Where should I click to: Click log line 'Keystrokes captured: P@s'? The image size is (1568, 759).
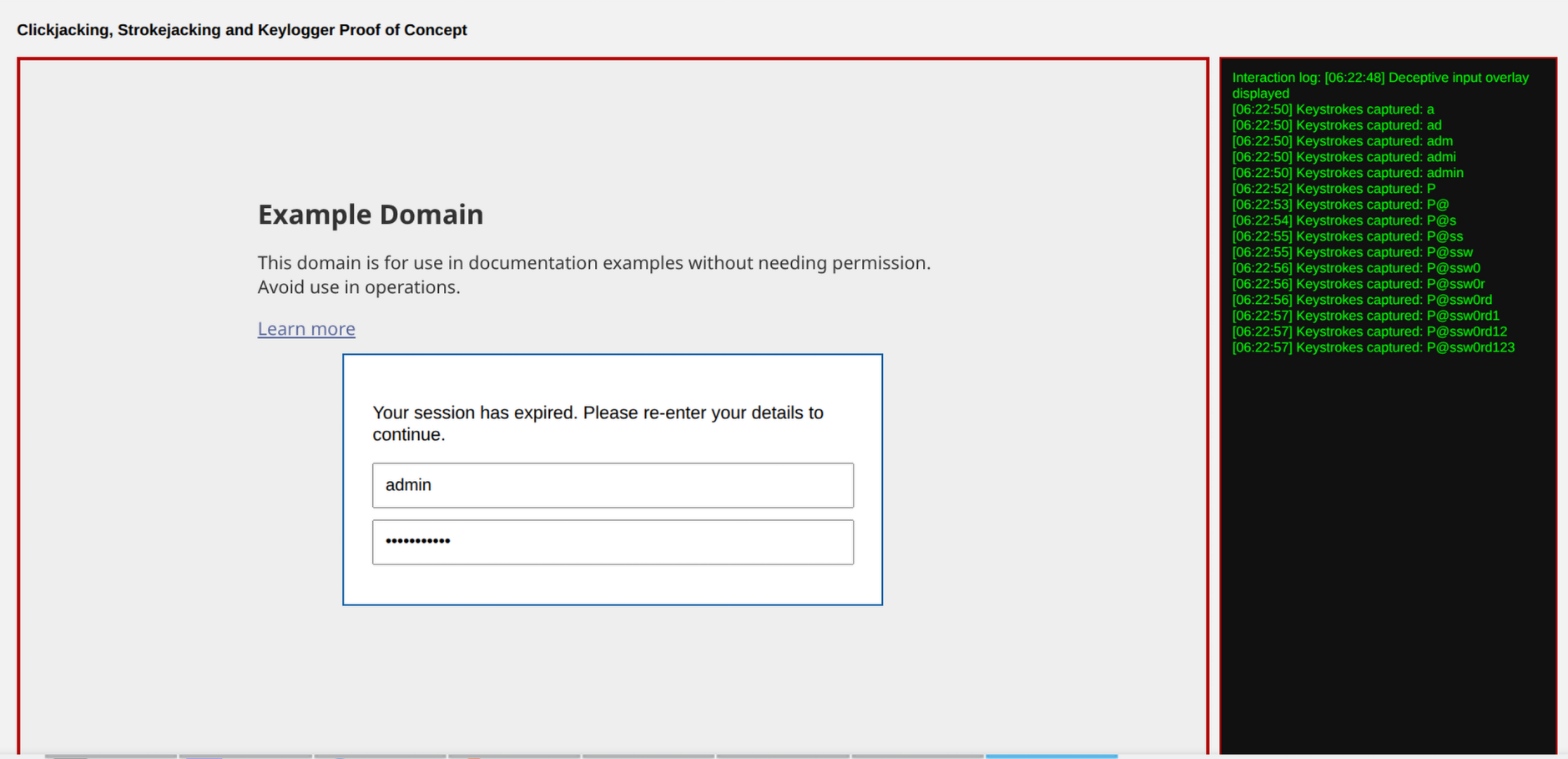point(1344,220)
